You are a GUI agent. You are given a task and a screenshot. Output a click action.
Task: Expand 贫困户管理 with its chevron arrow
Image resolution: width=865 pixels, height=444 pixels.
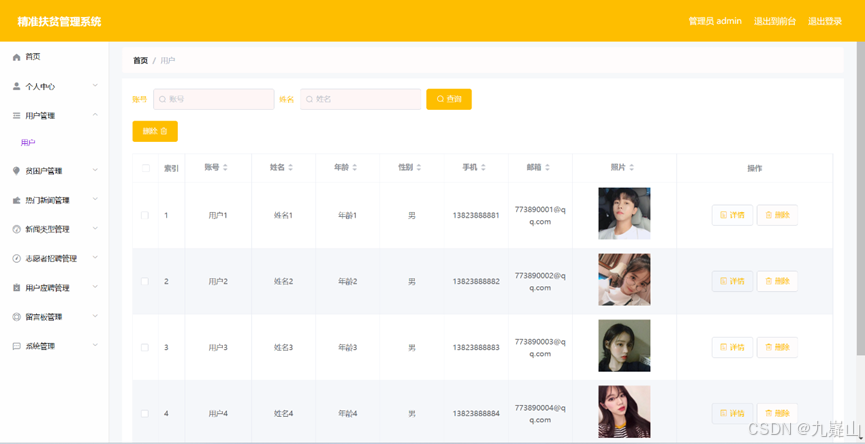(95, 170)
